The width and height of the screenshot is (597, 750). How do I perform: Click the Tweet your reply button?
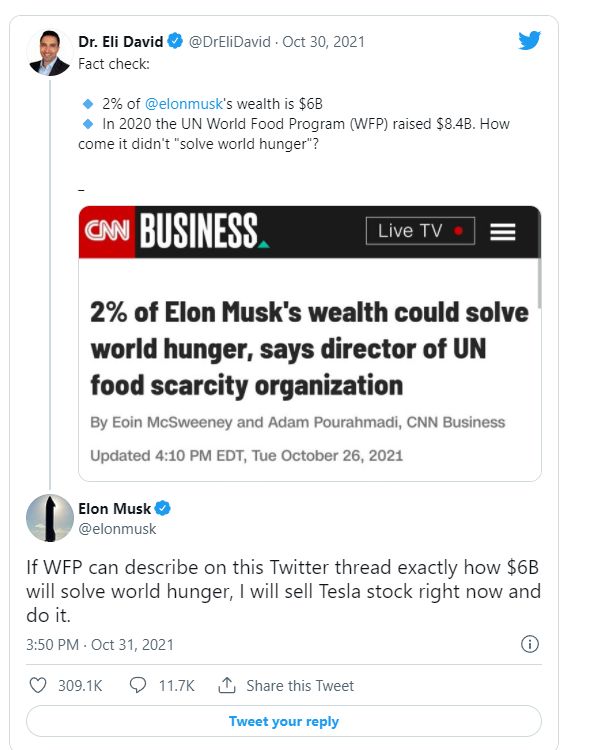[x=284, y=721]
